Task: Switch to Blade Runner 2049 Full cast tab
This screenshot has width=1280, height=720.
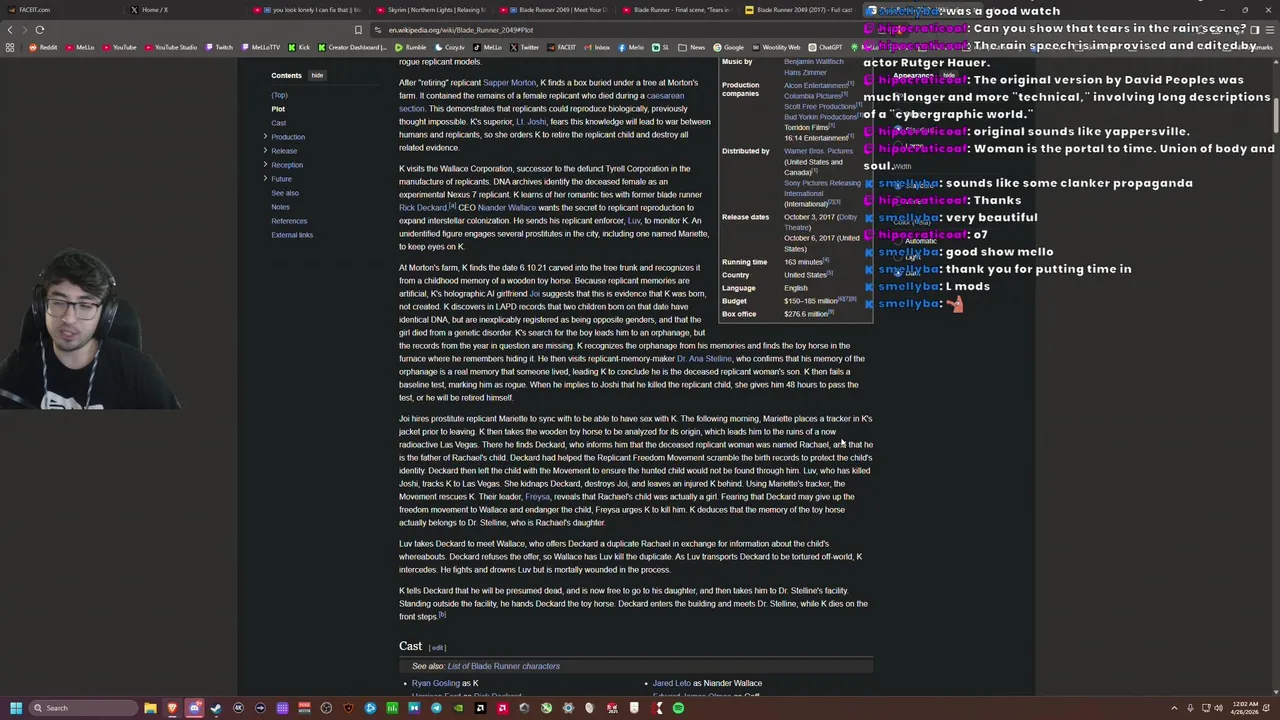Action: pyautogui.click(x=800, y=10)
